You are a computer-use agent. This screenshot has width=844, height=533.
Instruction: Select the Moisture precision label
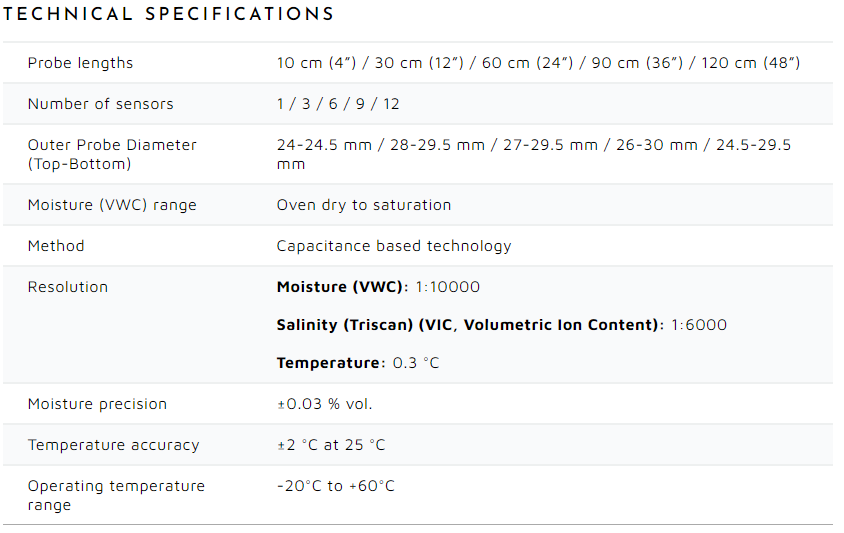click(x=97, y=405)
